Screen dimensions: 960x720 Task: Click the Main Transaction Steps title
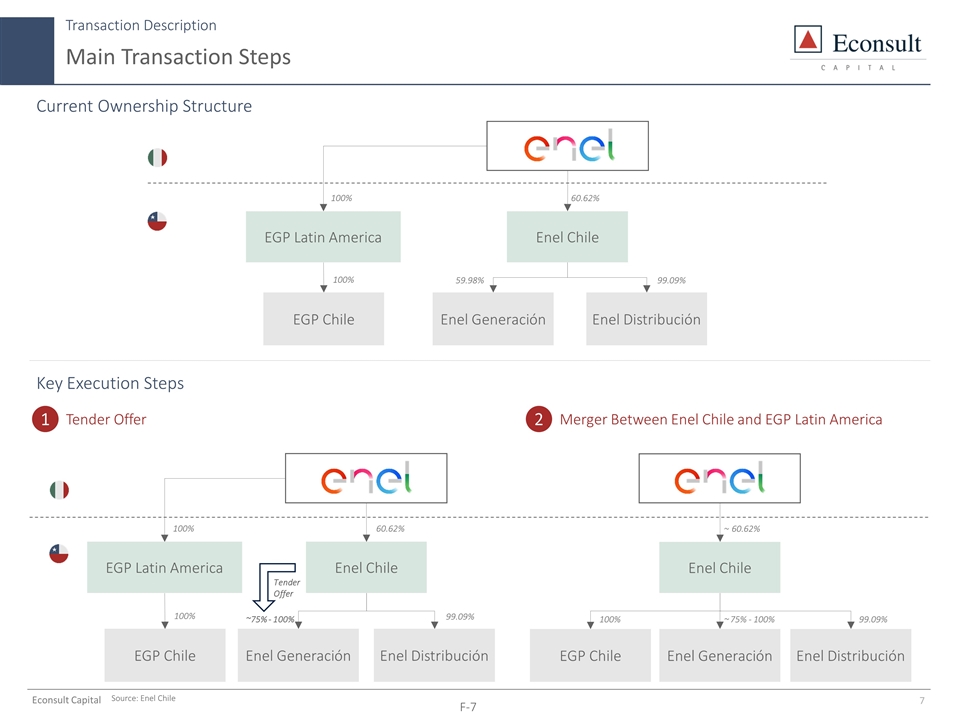(x=178, y=57)
